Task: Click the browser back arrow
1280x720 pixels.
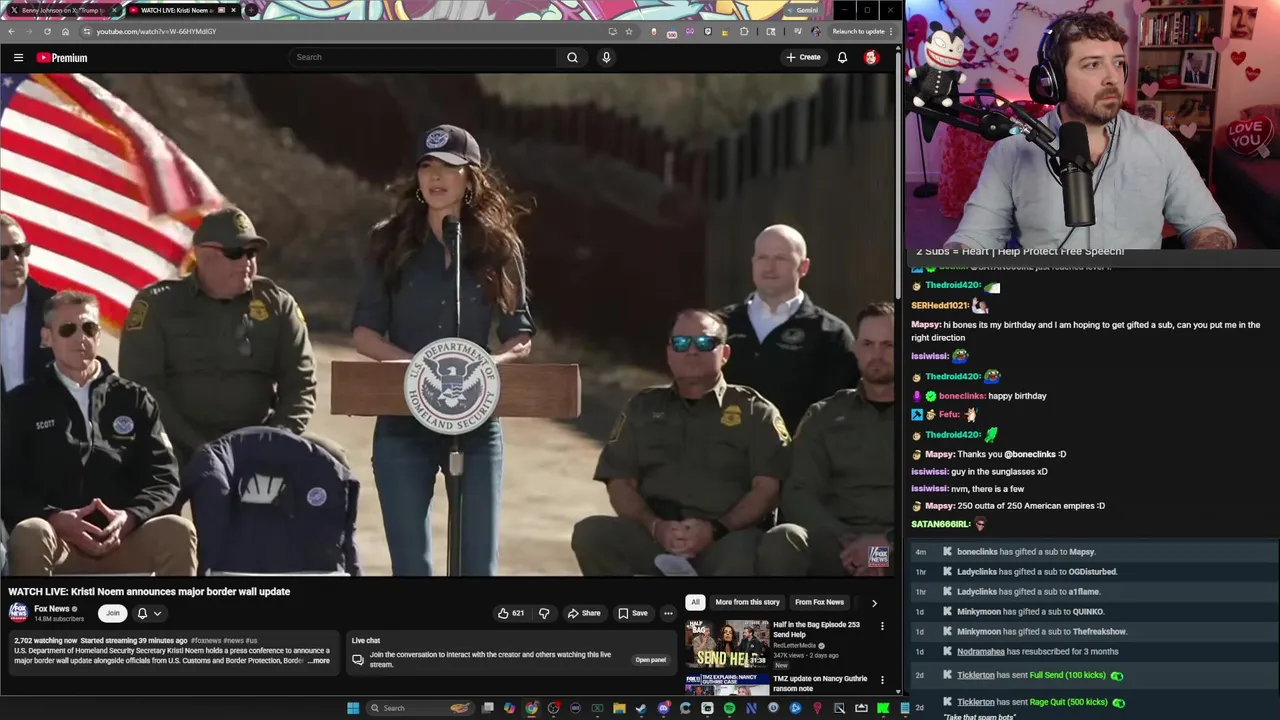Action: pyautogui.click(x=11, y=32)
